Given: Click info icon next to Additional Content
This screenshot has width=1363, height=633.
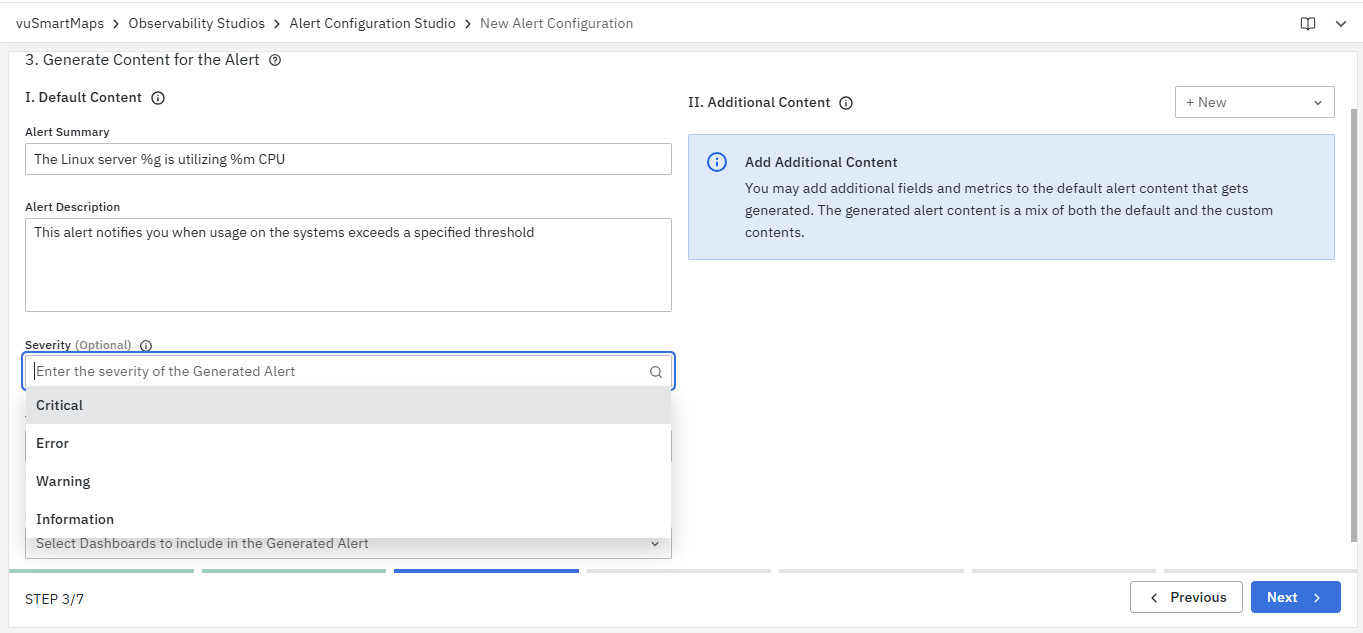Looking at the screenshot, I should 846,103.
